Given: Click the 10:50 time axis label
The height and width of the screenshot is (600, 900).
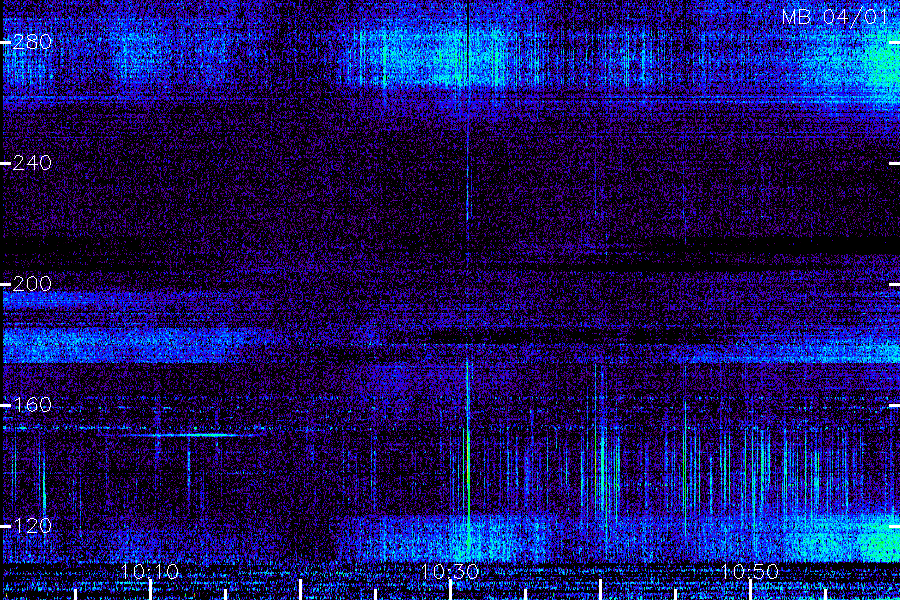Looking at the screenshot, I should (750, 572).
